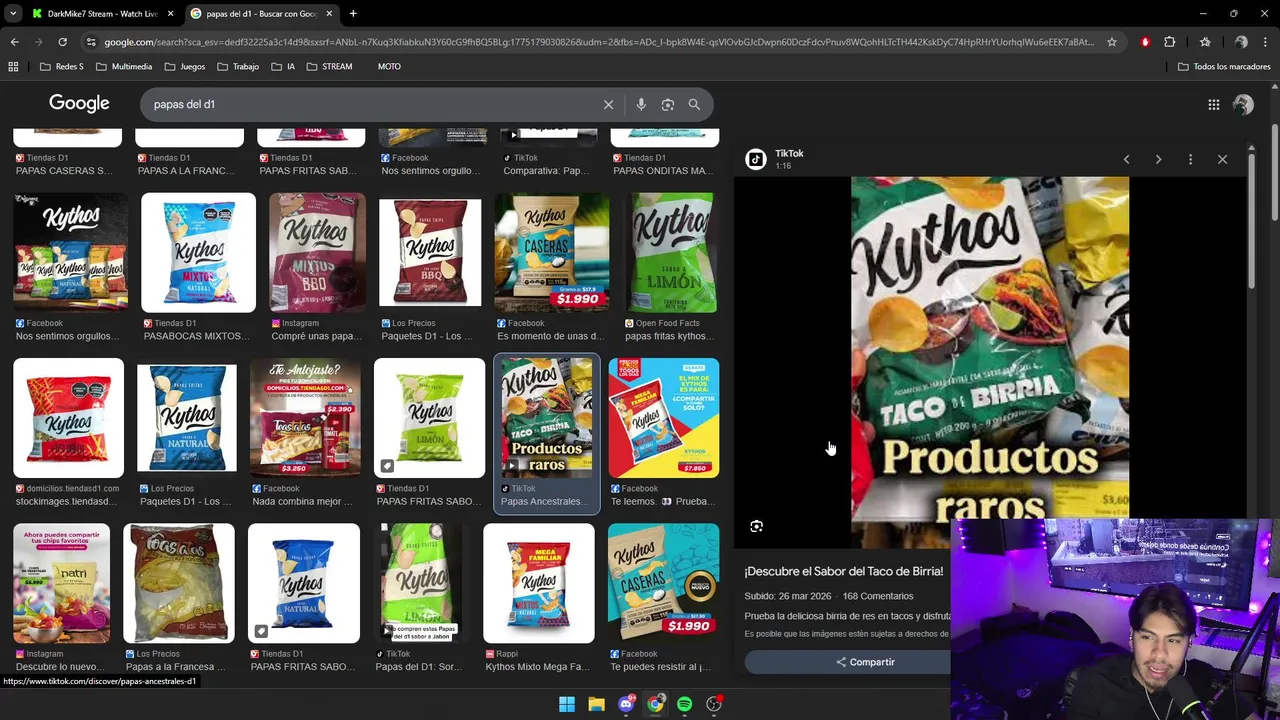Click Comparativa TikTok result caption
The width and height of the screenshot is (1280, 720).
pos(547,171)
